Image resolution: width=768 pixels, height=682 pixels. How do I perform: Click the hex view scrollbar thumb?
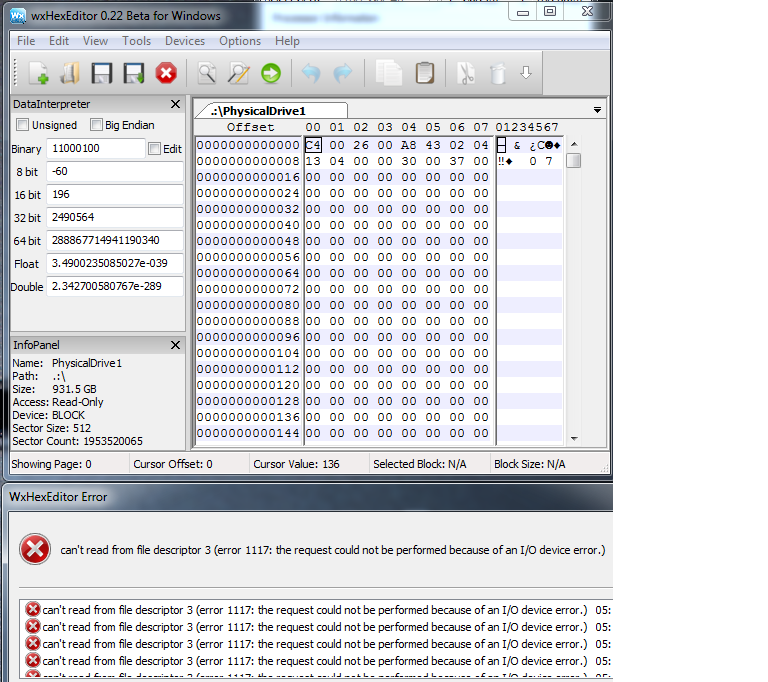(574, 161)
